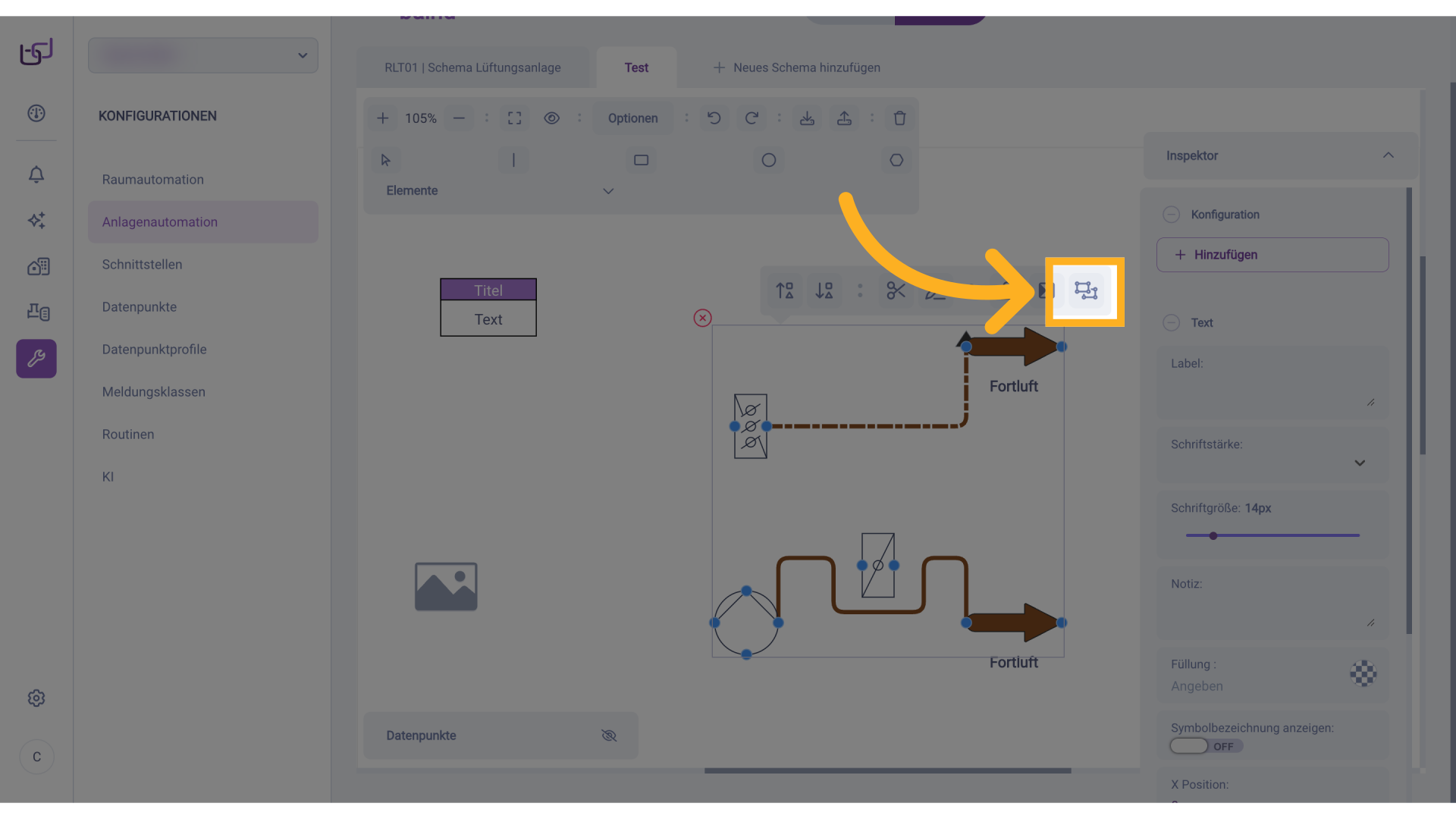
Task: Open Datenpunkte in the configuration menu
Action: click(x=140, y=307)
